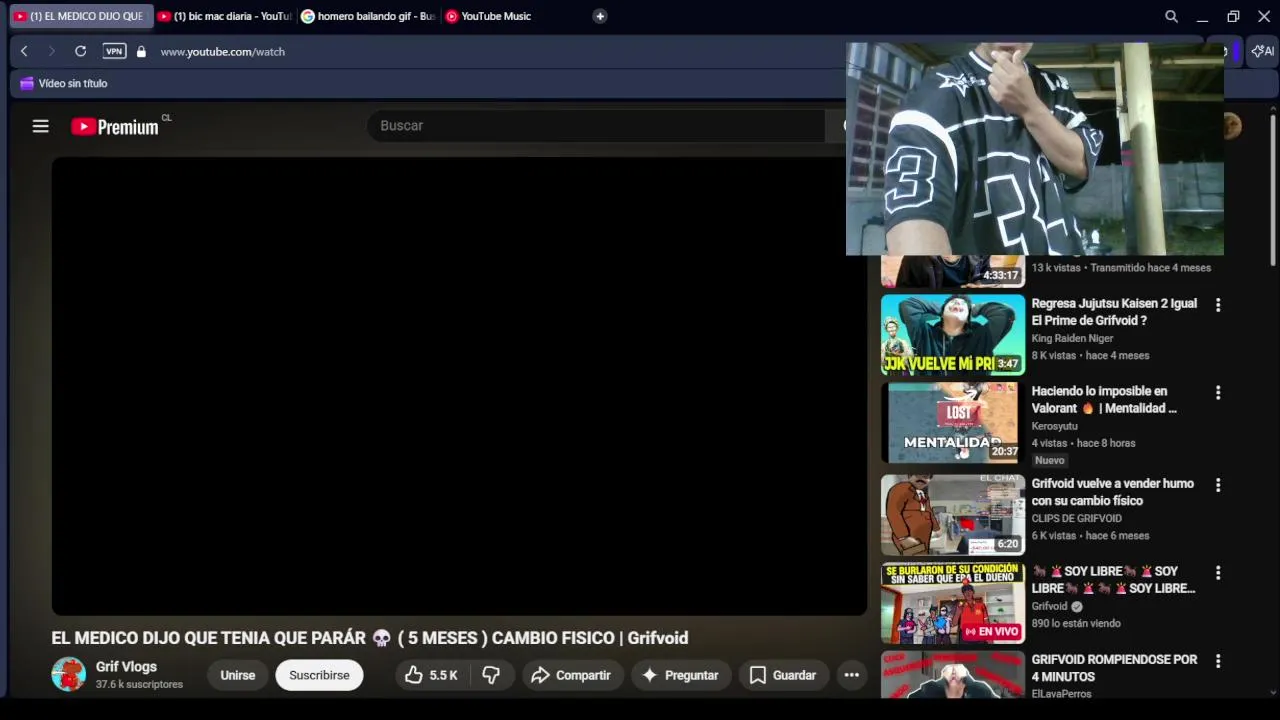1280x720 pixels.
Task: Click the browser back arrow
Action: [24, 51]
